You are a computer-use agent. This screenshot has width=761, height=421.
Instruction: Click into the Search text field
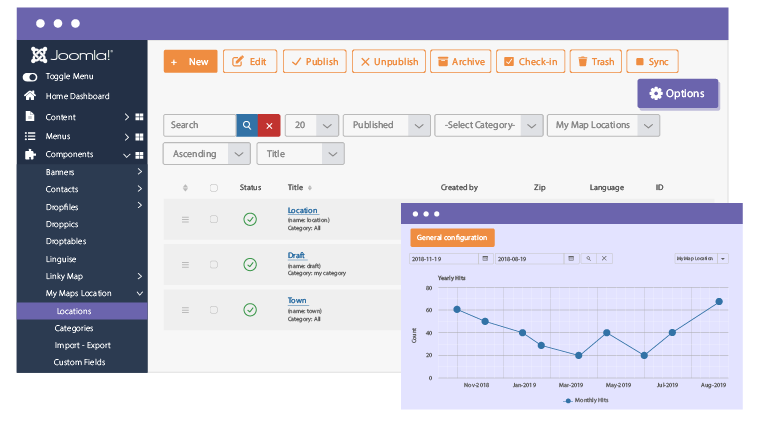(x=198, y=125)
